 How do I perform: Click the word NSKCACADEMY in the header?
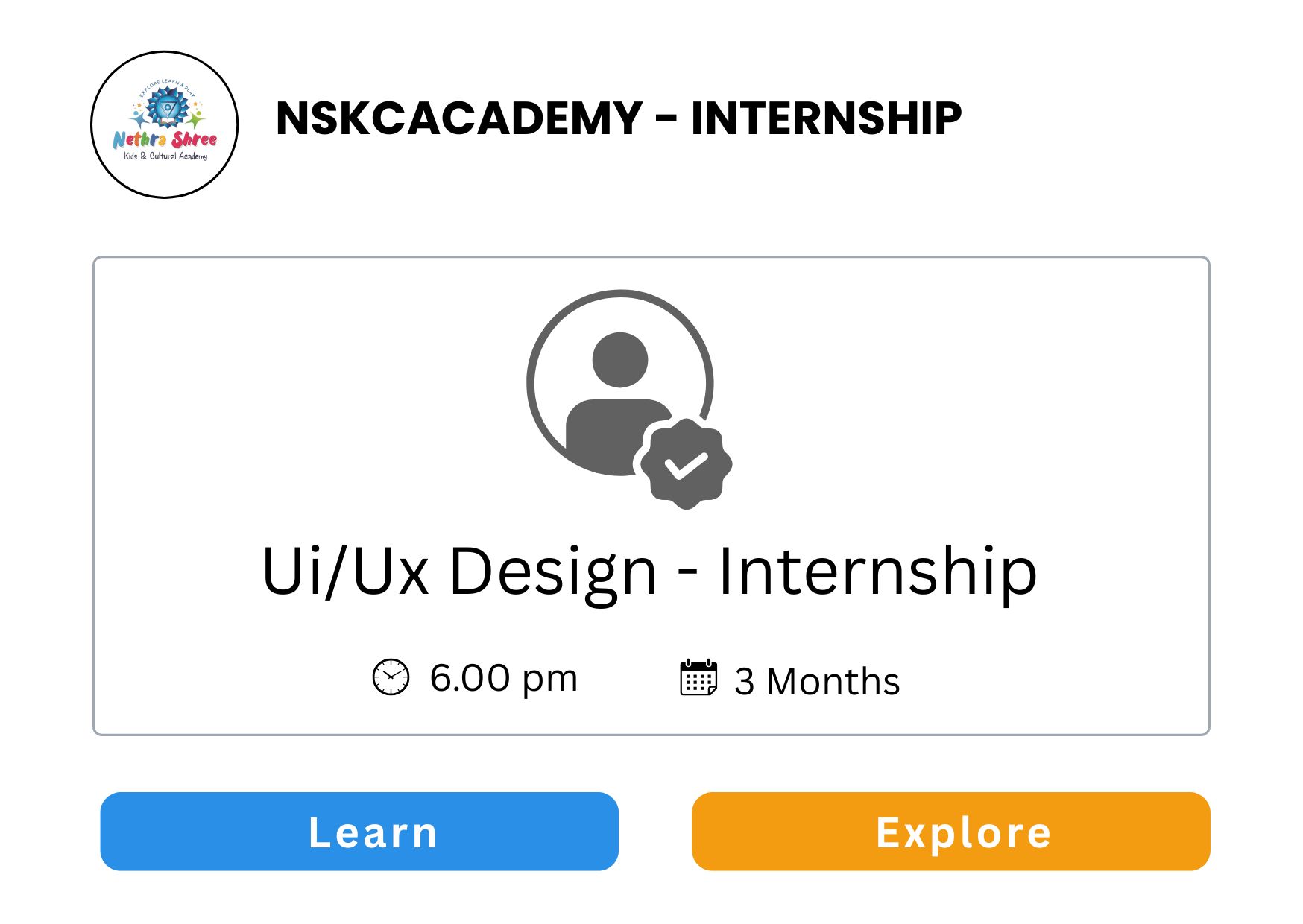pyautogui.click(x=459, y=118)
